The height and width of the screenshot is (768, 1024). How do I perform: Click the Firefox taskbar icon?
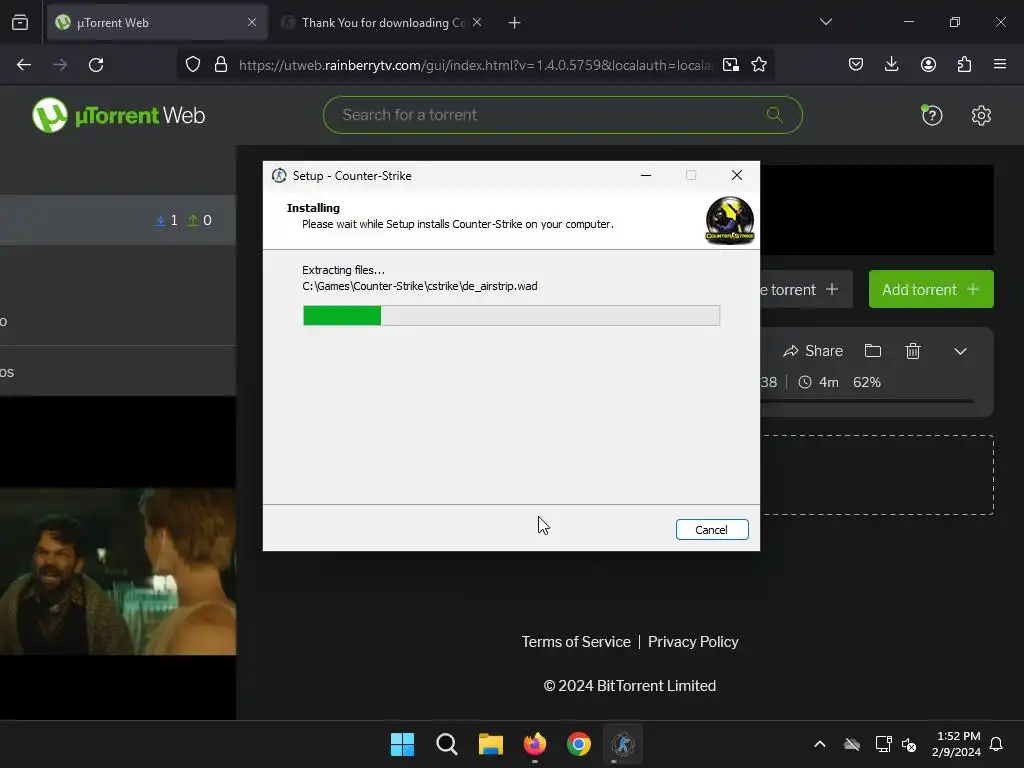535,744
